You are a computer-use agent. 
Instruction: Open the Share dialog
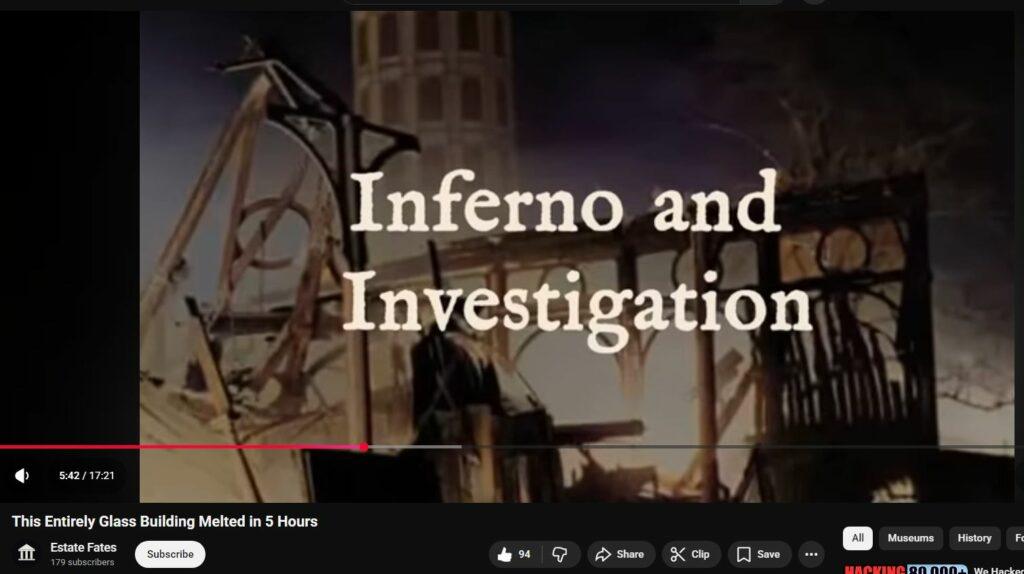click(x=620, y=554)
